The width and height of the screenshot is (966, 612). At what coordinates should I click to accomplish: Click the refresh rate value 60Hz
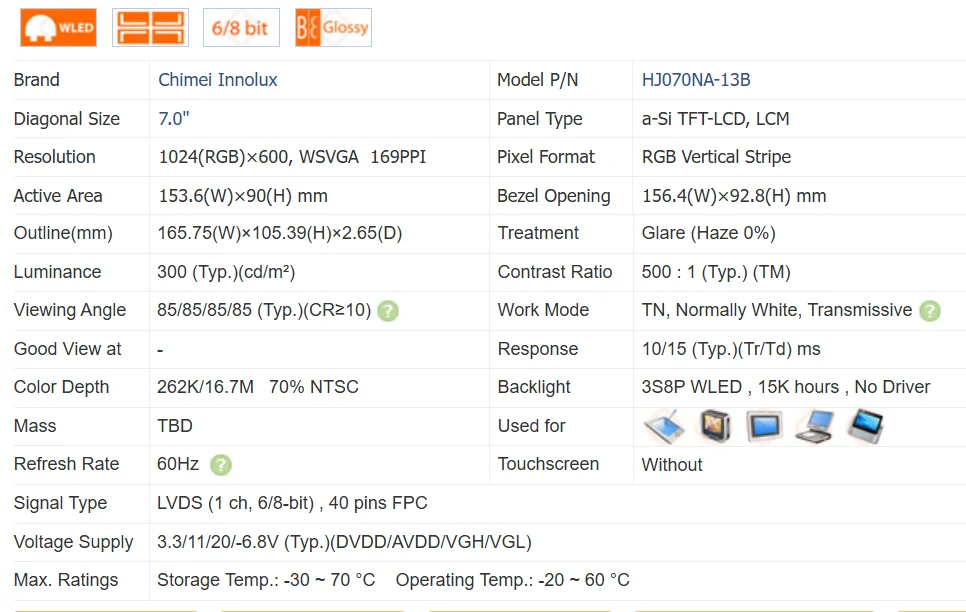click(x=178, y=464)
